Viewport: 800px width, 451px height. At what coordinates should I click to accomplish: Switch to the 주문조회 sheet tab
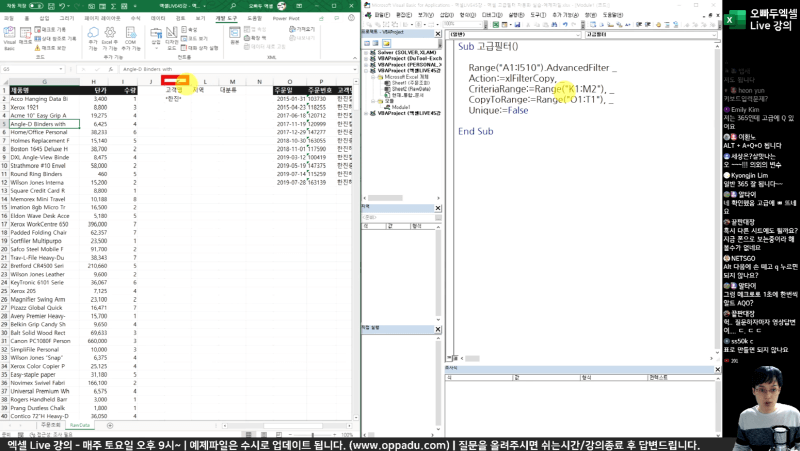[x=50, y=425]
